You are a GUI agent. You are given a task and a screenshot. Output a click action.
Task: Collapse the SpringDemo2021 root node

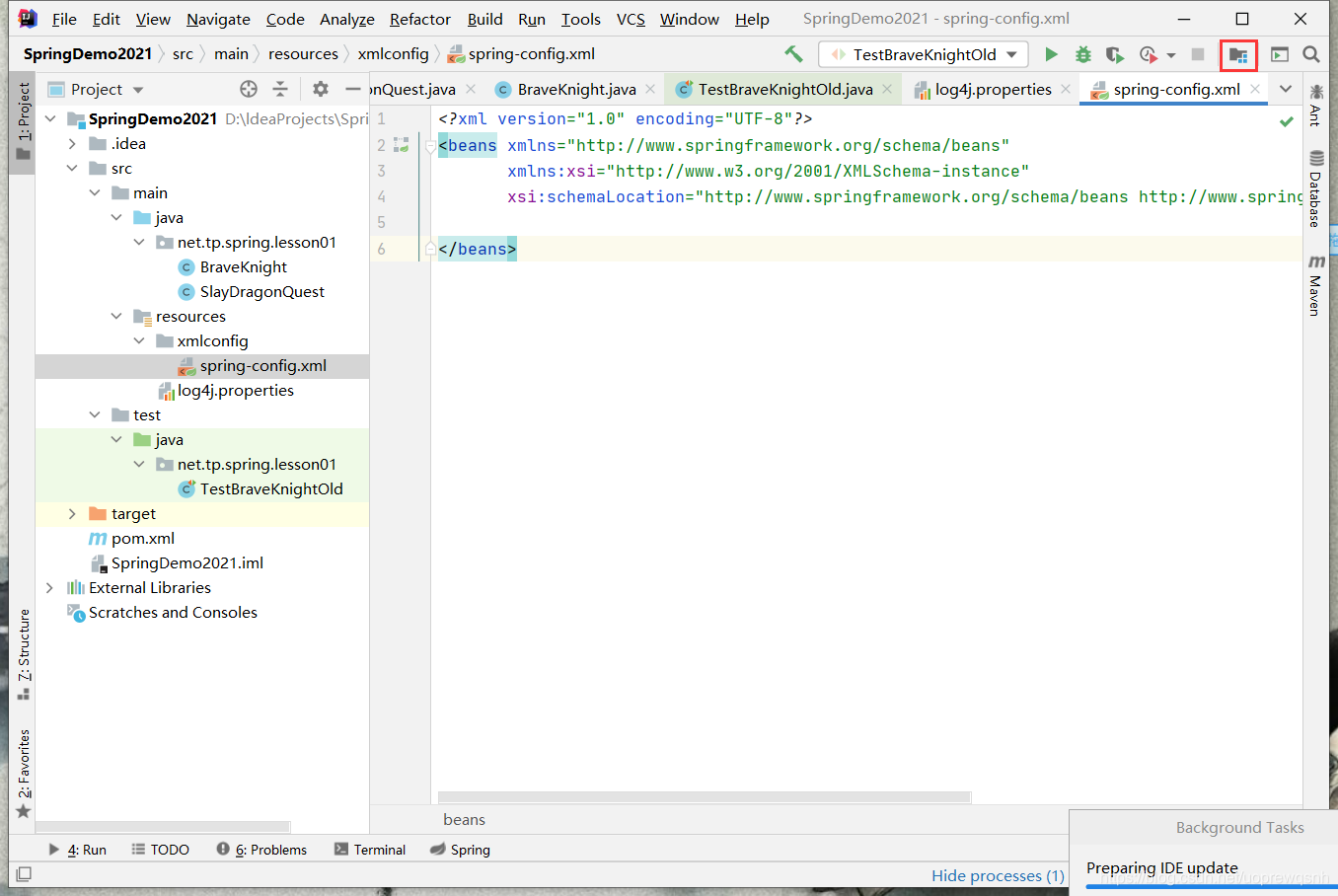click(x=50, y=119)
